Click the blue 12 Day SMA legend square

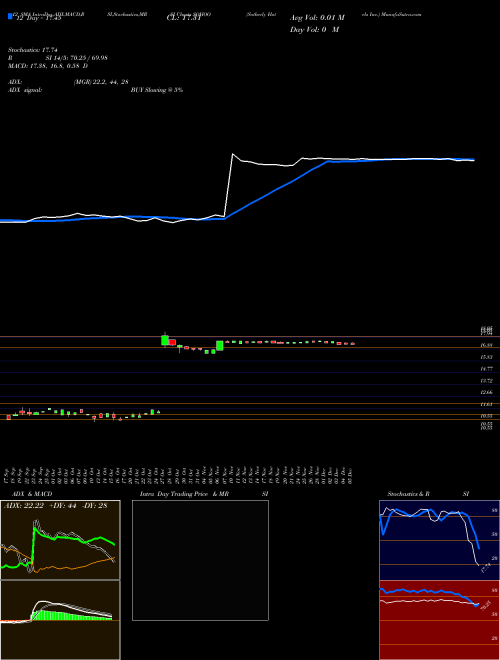[10, 17]
